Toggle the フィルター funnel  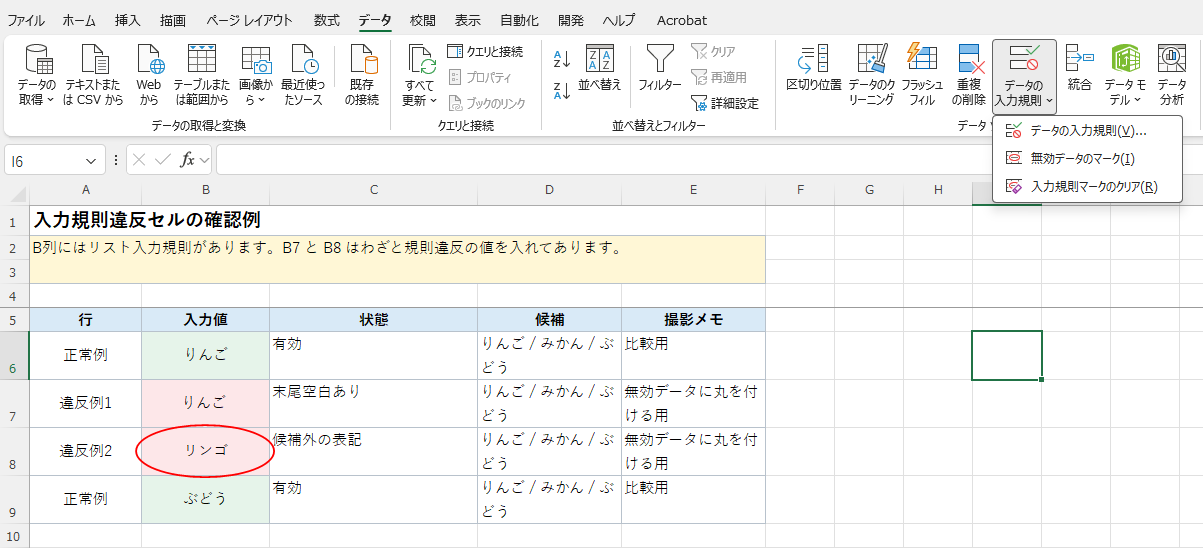(x=659, y=68)
